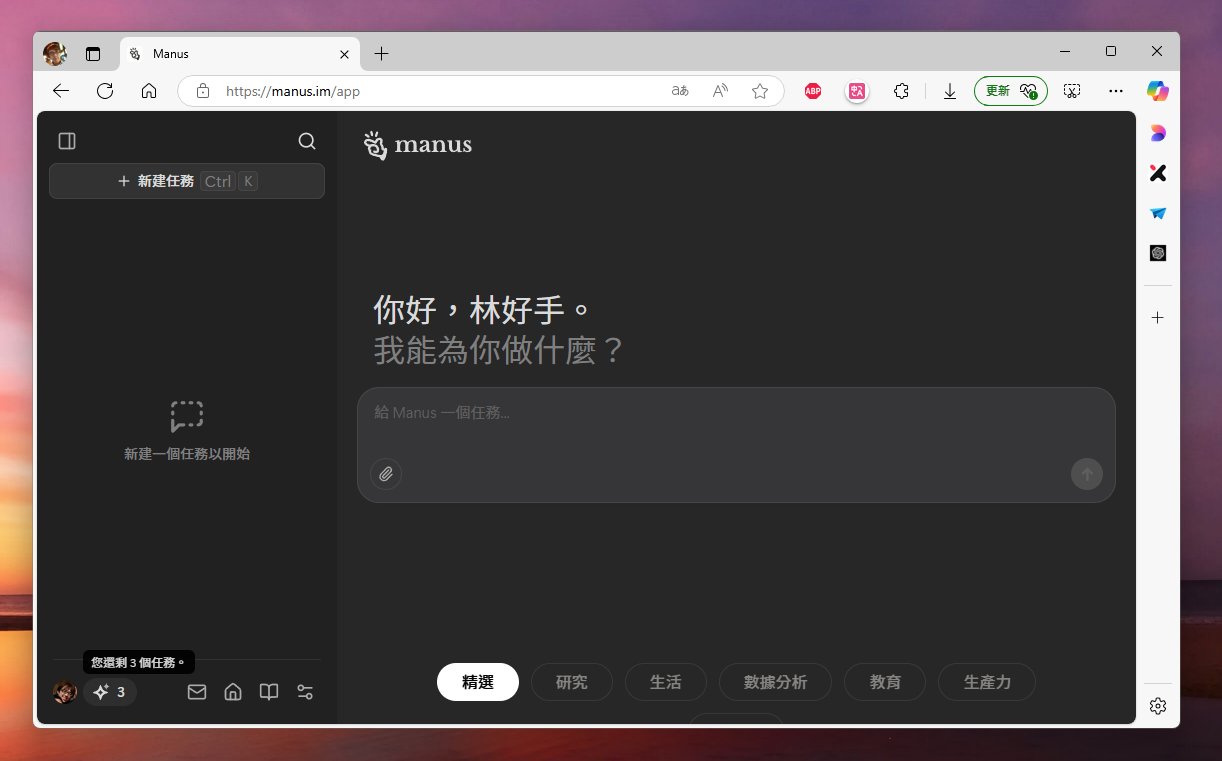The width and height of the screenshot is (1222, 761).
Task: Open the book knowledge icon in sidebar
Action: (x=269, y=692)
